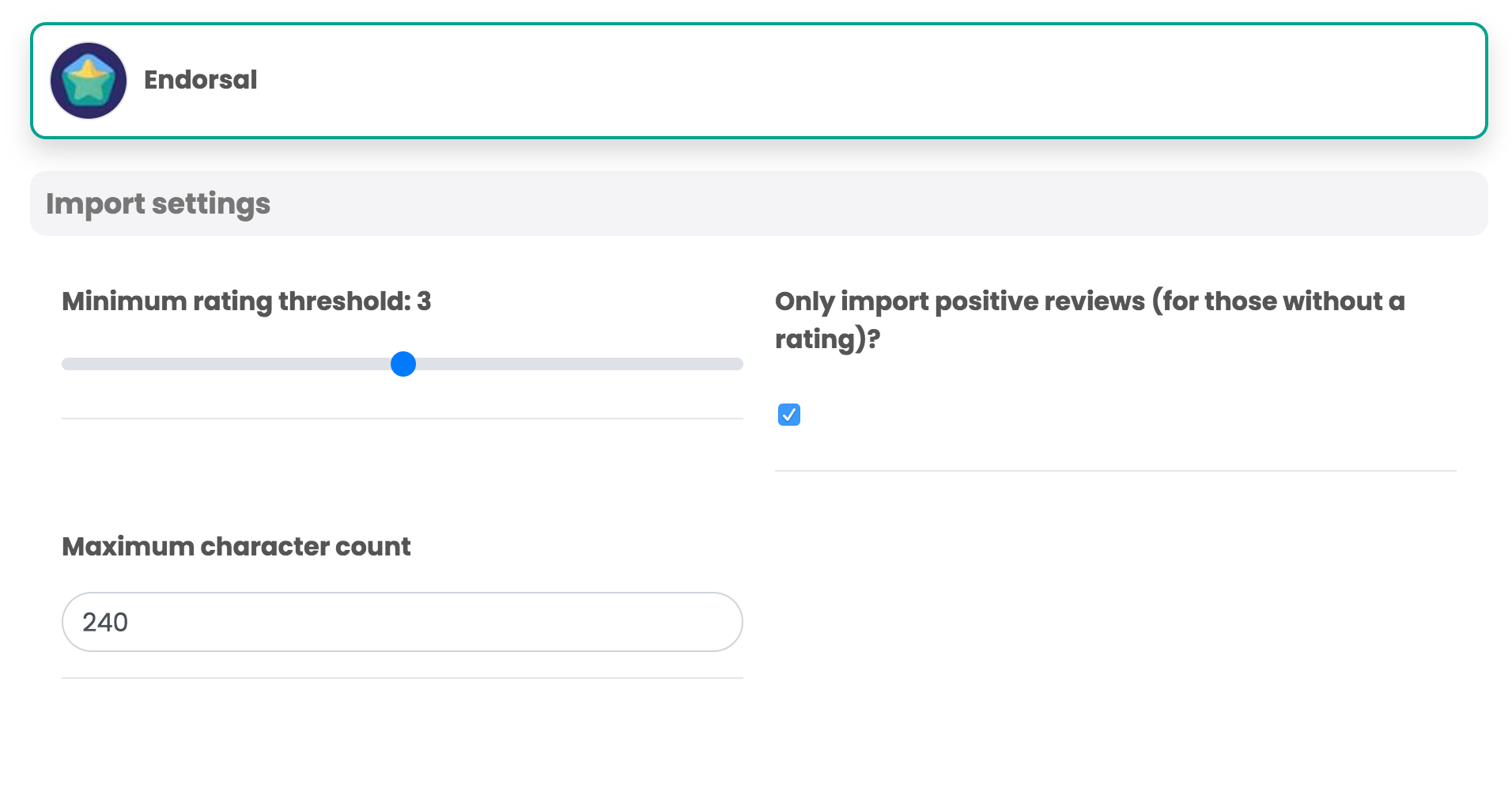Select the Endorsal source card

coord(758,81)
